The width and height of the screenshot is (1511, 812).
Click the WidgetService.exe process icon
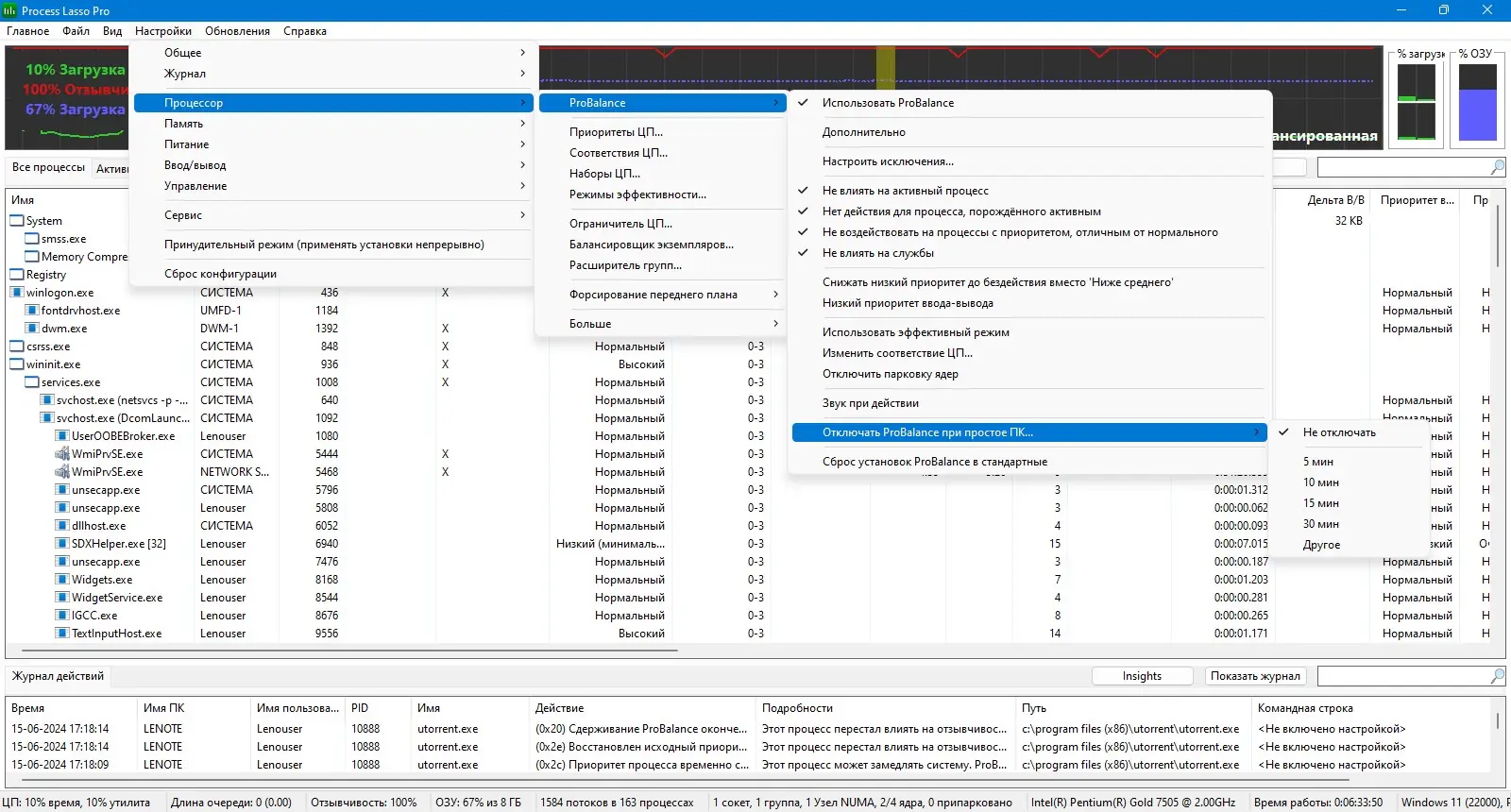pyautogui.click(x=62, y=598)
